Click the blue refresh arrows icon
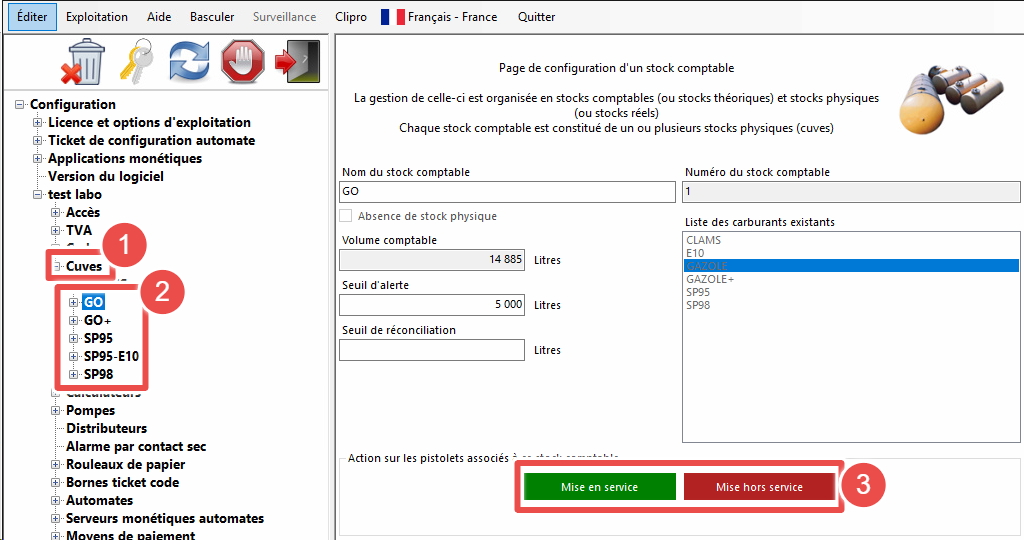The image size is (1024, 540). click(189, 62)
